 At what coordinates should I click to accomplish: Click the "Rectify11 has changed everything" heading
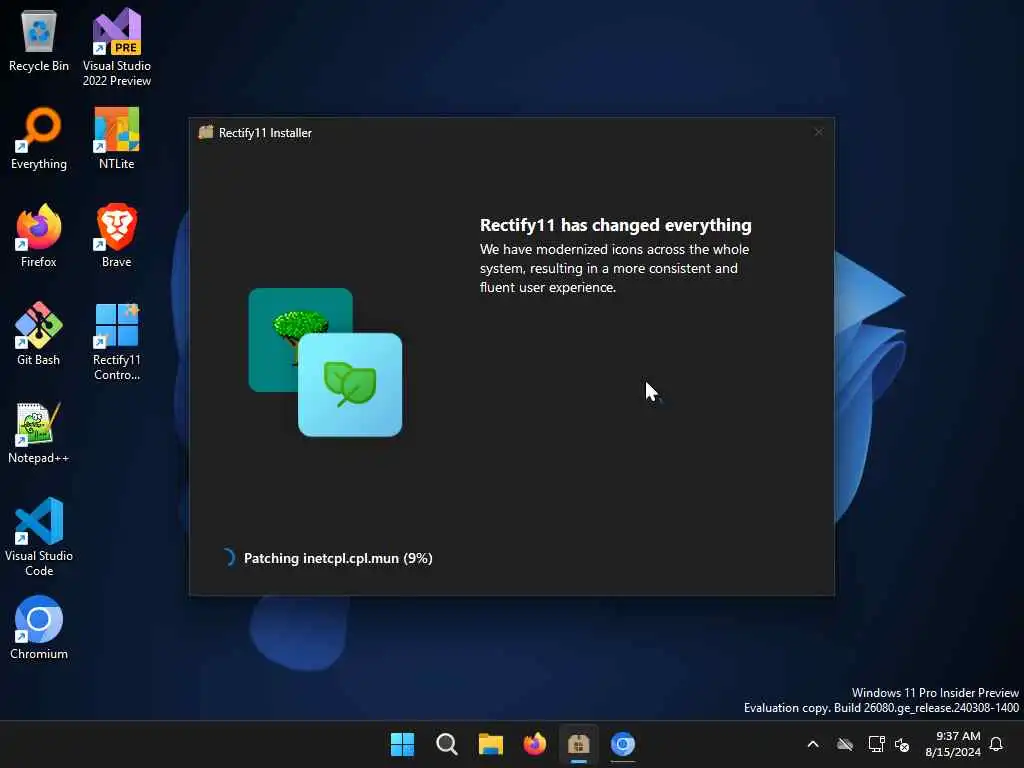[x=616, y=225]
